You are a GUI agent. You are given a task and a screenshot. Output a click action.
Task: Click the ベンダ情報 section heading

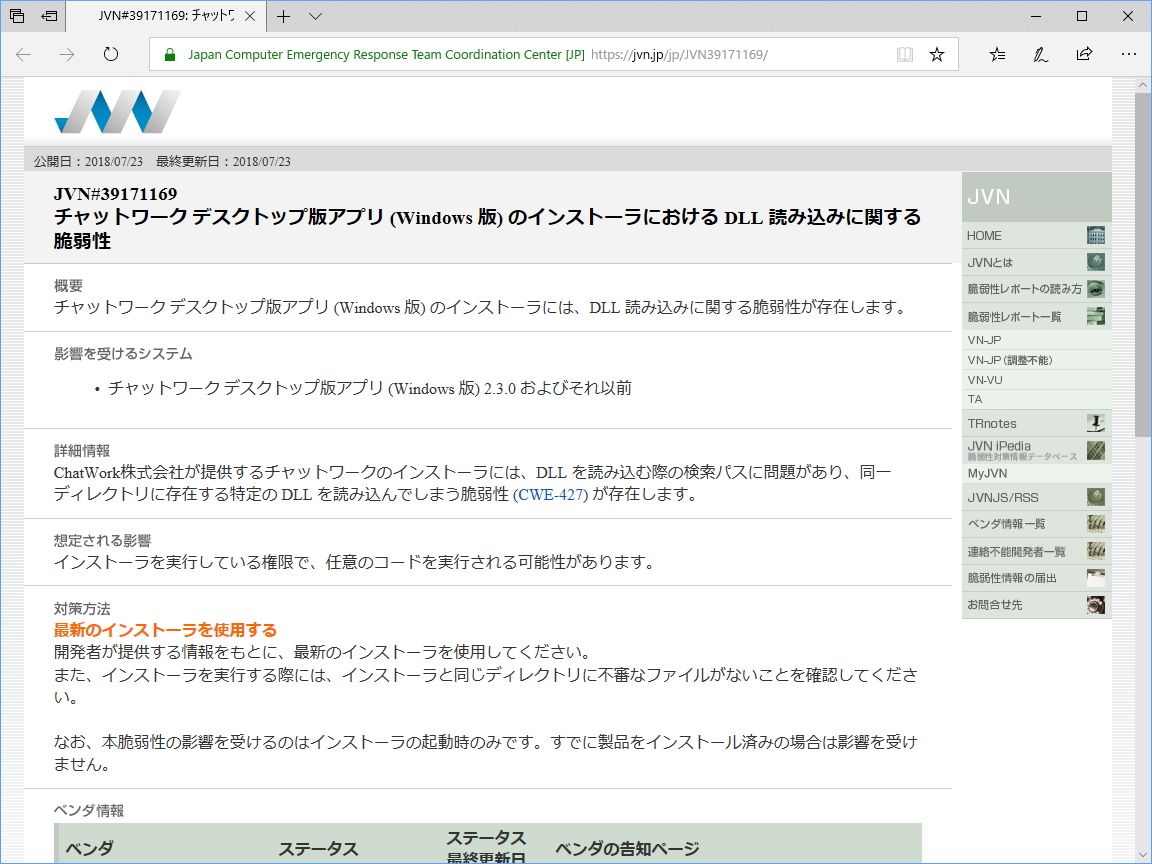tap(89, 810)
